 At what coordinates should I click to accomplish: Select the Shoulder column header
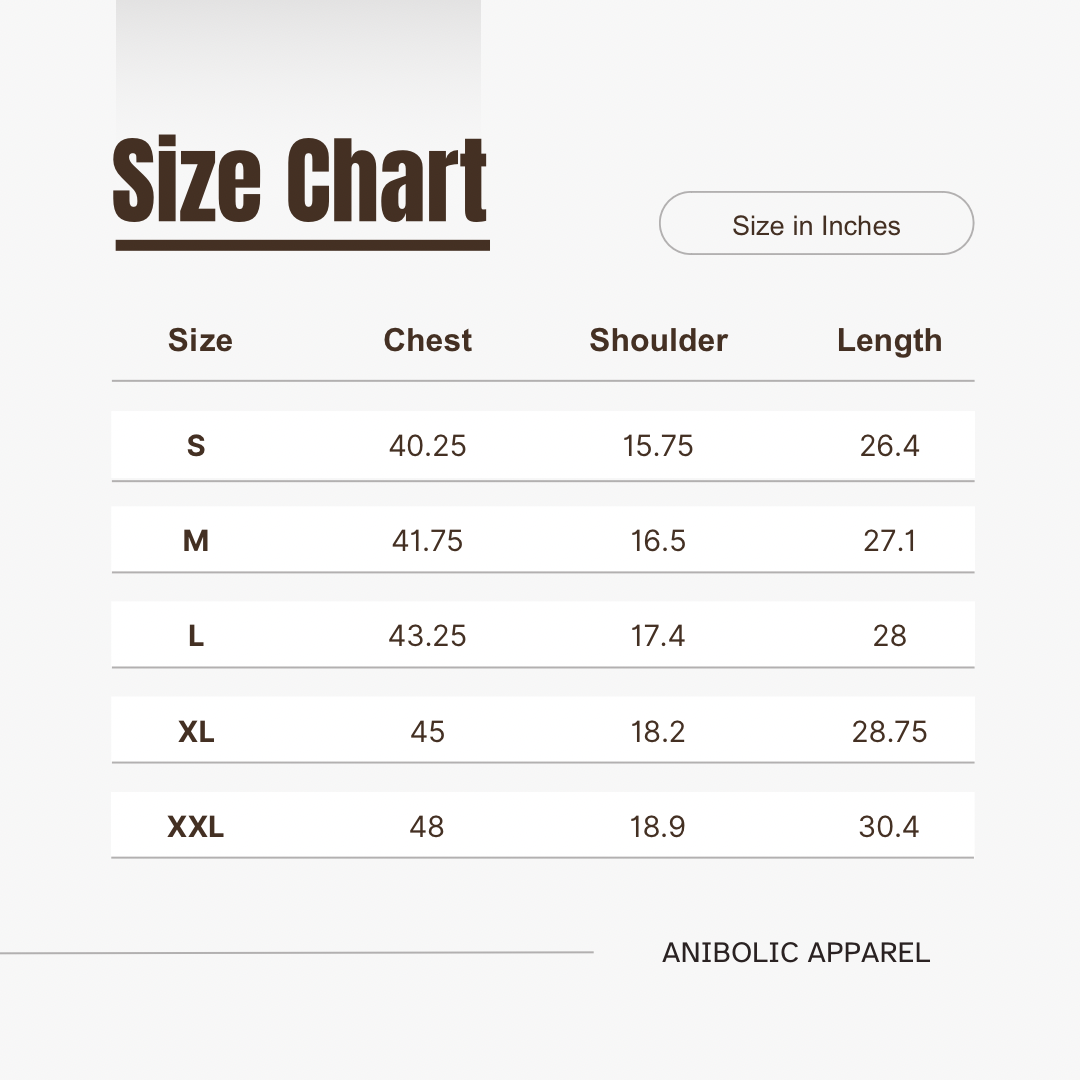[658, 340]
